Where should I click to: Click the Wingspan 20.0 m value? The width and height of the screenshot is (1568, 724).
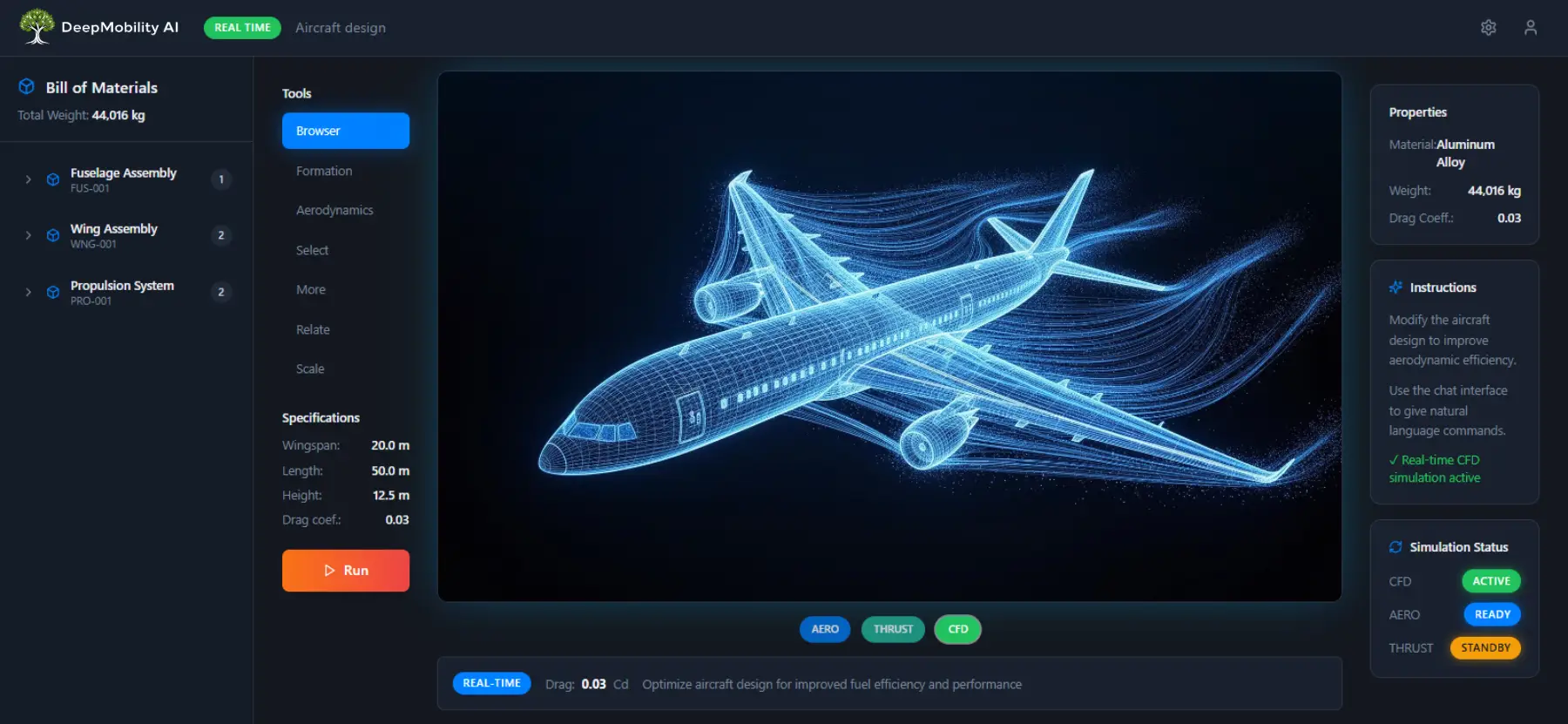[390, 445]
